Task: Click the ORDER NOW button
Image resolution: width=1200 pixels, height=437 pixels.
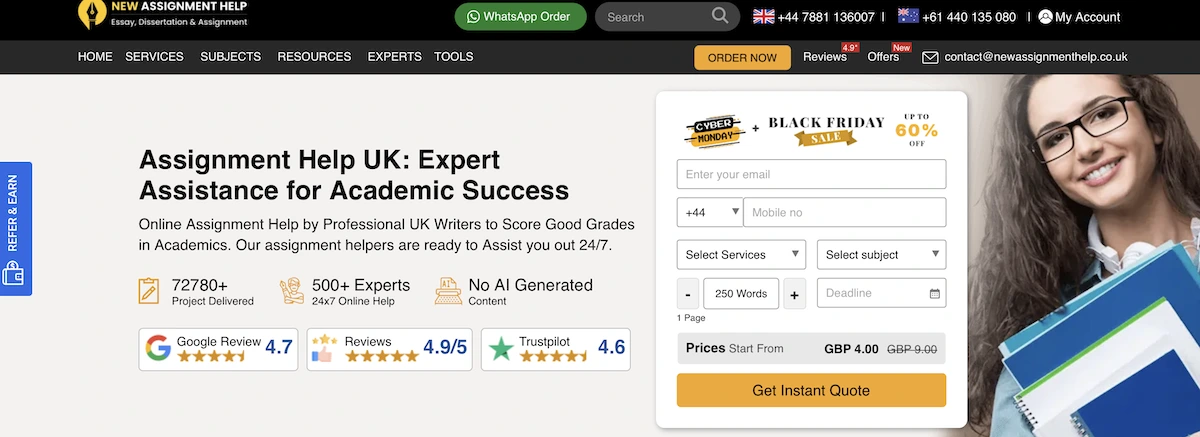Action: click(x=742, y=58)
